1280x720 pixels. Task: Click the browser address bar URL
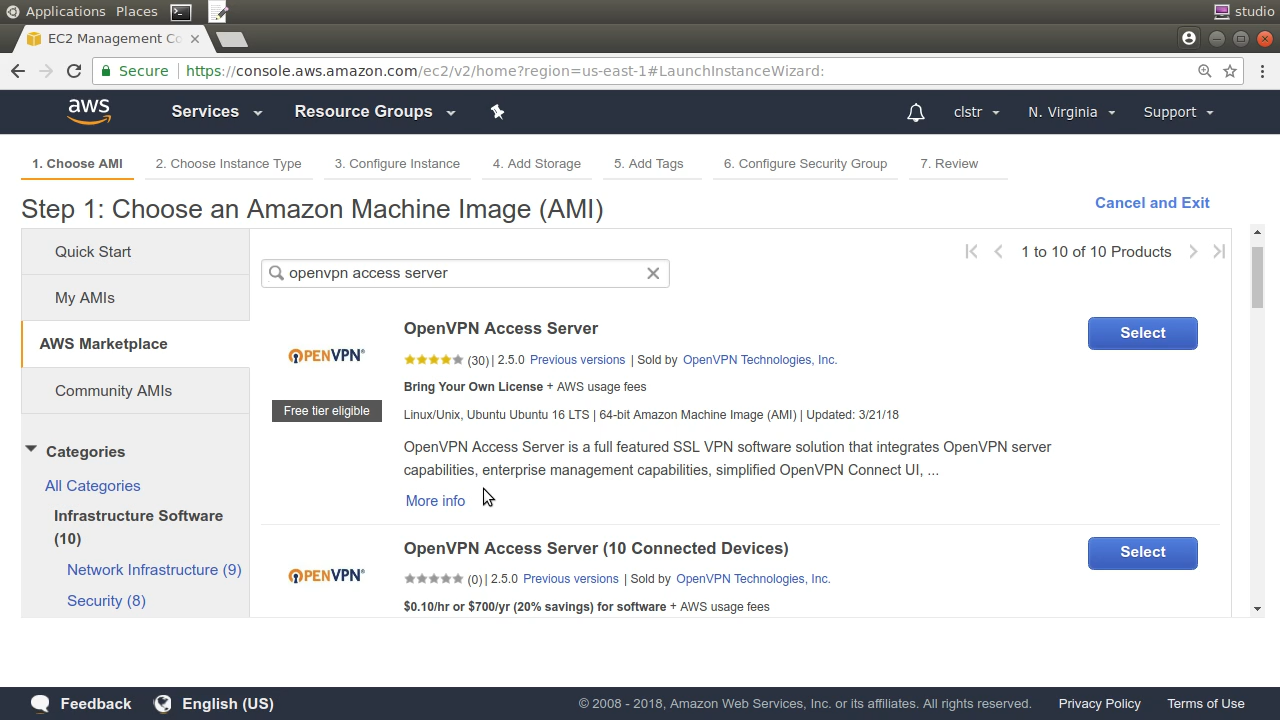[x=505, y=71]
